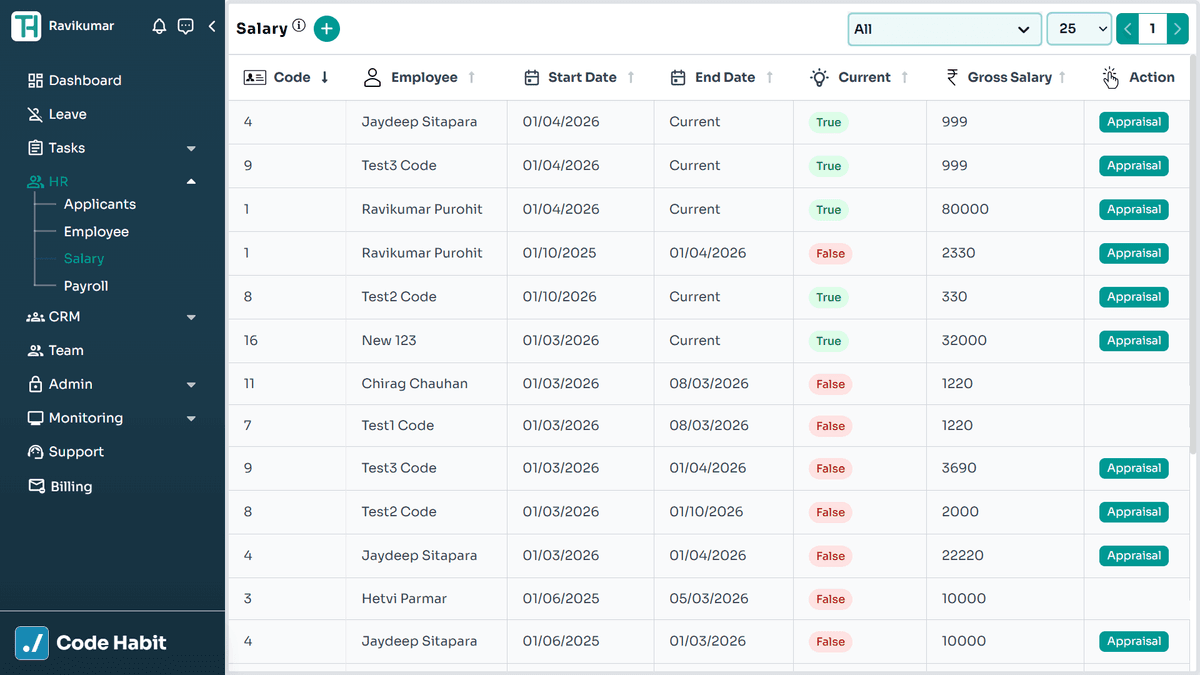Sort by Gross Salary column arrow
This screenshot has width=1200, height=675.
1062,77
